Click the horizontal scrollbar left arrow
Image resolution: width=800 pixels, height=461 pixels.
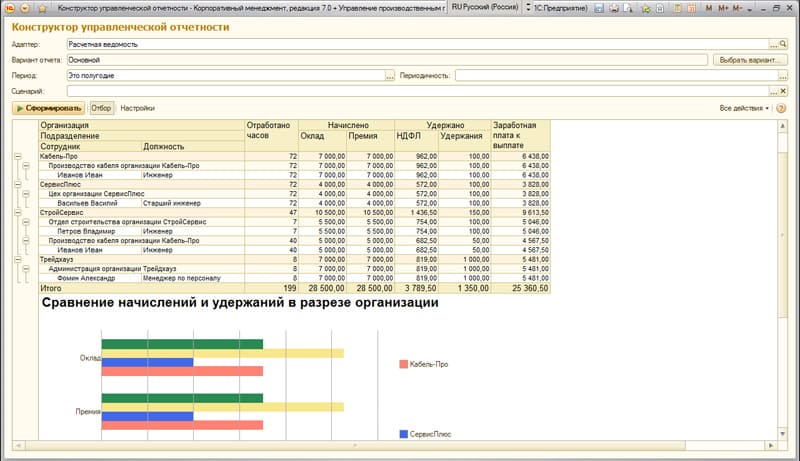click(18, 445)
